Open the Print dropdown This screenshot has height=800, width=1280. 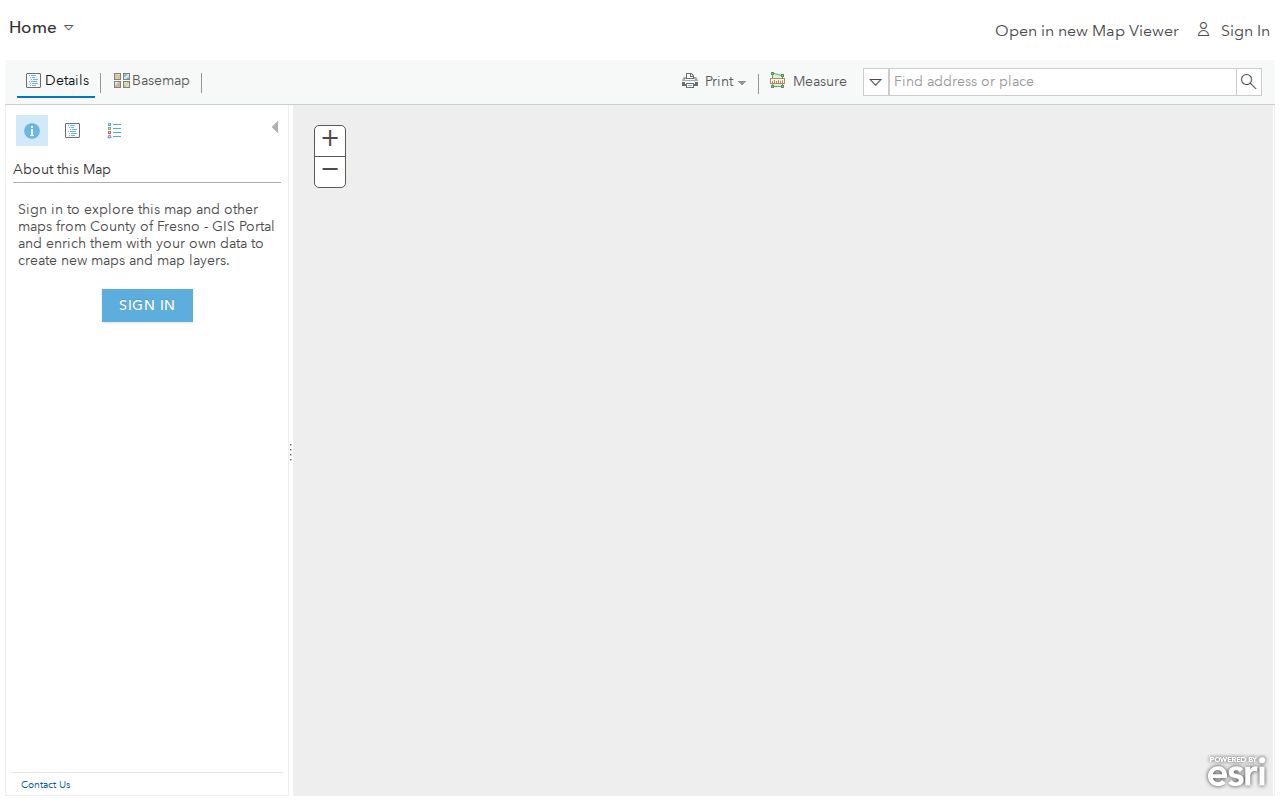click(x=714, y=82)
